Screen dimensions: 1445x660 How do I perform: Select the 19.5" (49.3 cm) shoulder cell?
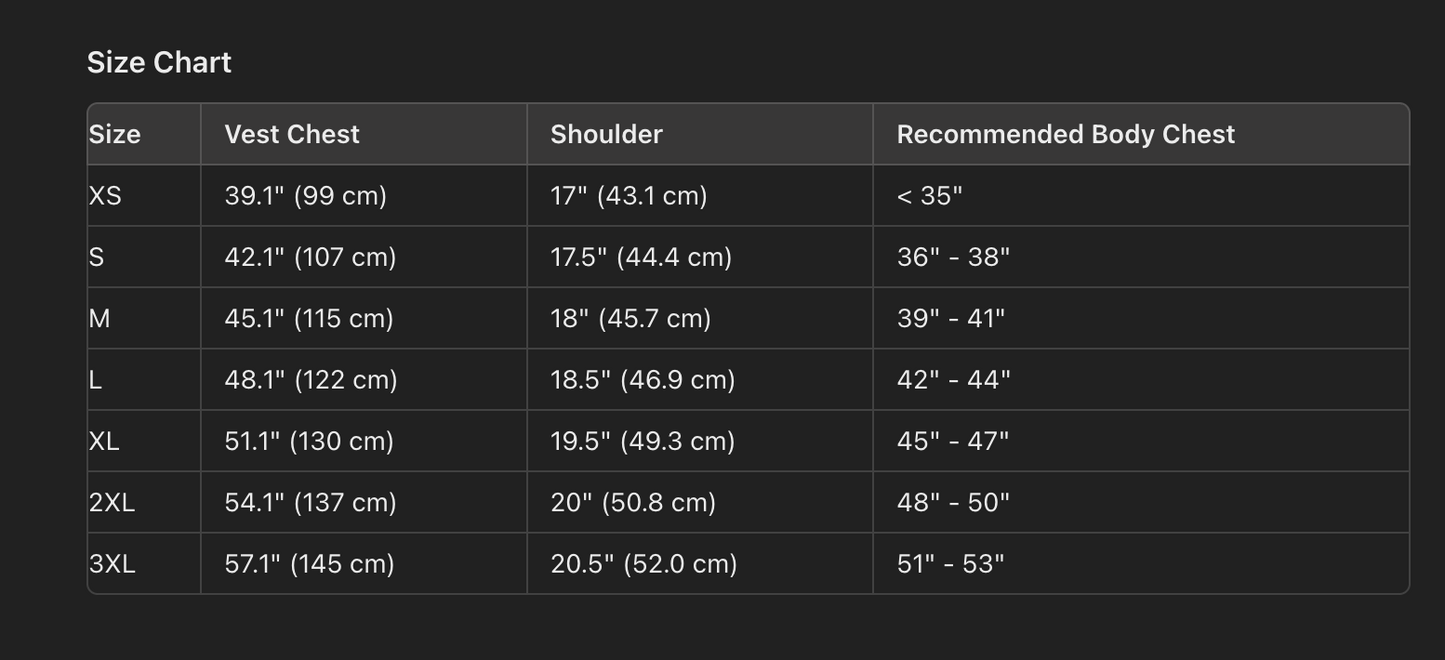pyautogui.click(x=642, y=441)
